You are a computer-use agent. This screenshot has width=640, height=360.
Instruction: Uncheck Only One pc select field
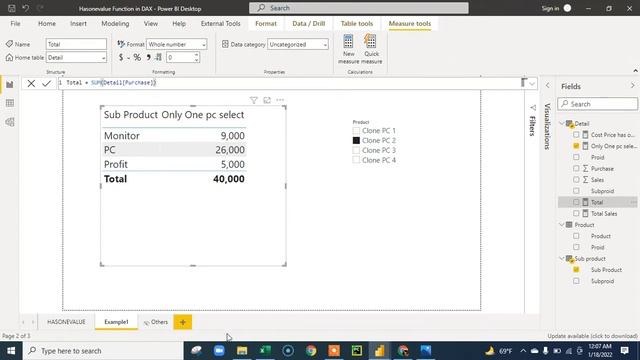(576, 146)
